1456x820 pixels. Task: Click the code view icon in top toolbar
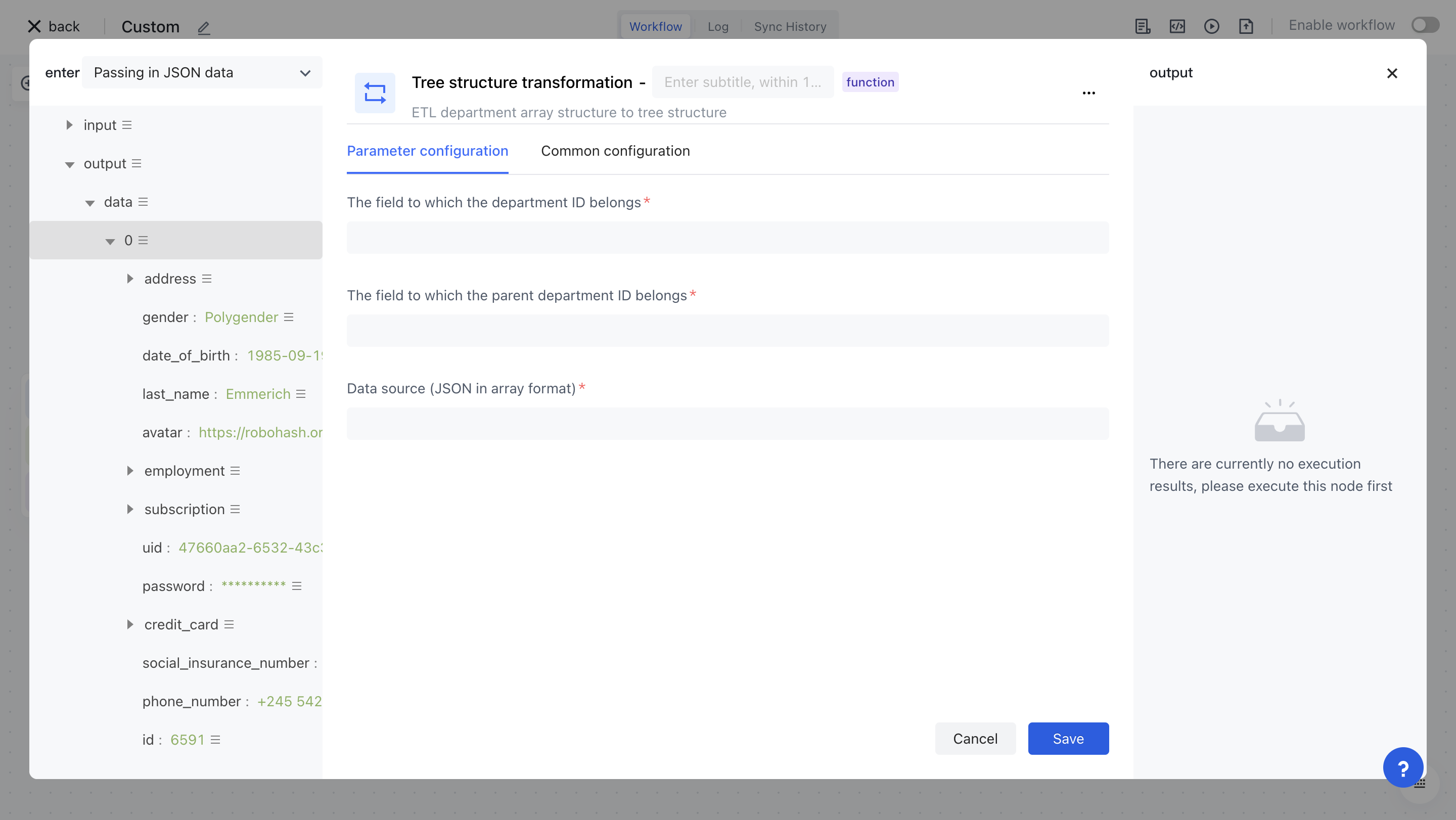click(x=1177, y=26)
